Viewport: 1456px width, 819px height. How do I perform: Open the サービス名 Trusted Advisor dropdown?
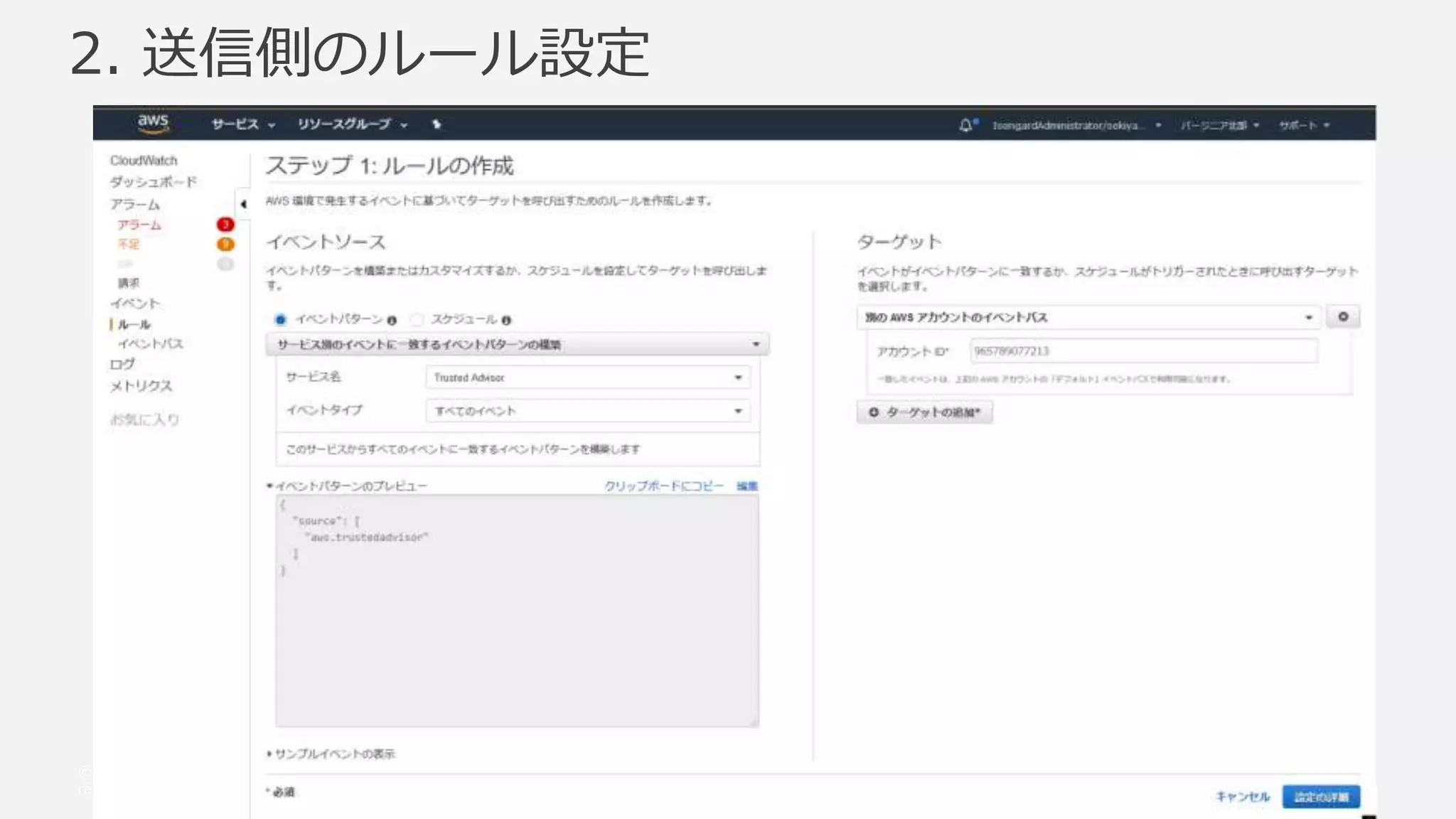[587, 378]
